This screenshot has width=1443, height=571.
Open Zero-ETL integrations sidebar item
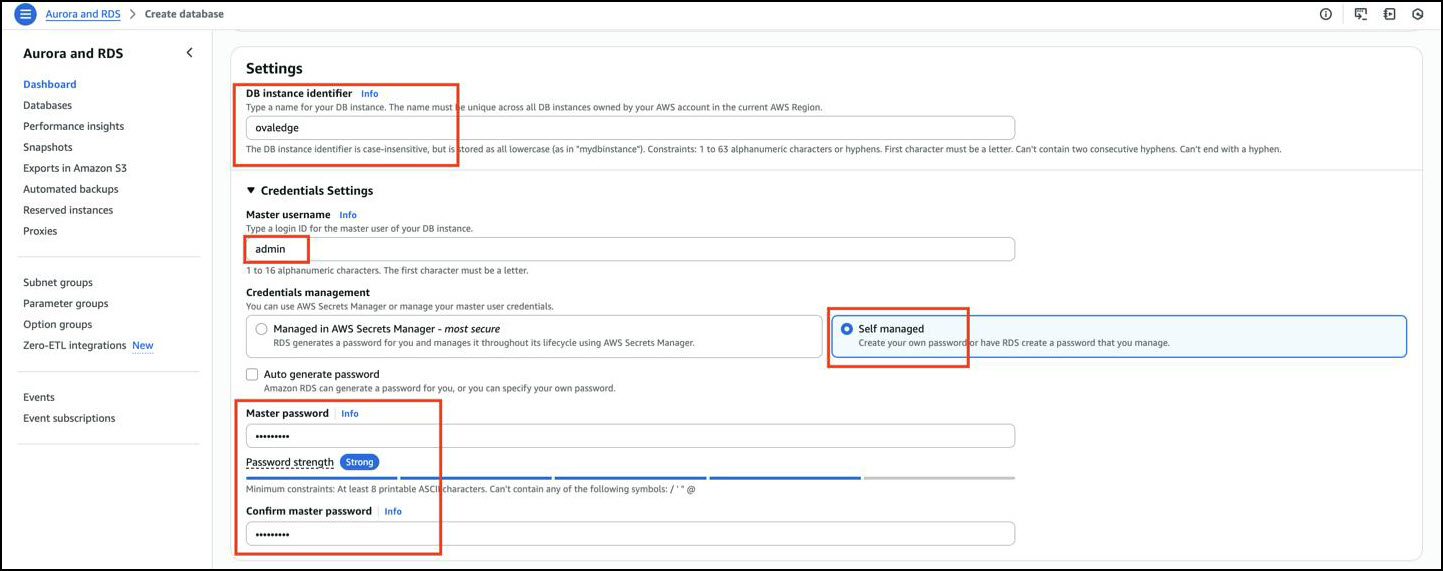[75, 346]
